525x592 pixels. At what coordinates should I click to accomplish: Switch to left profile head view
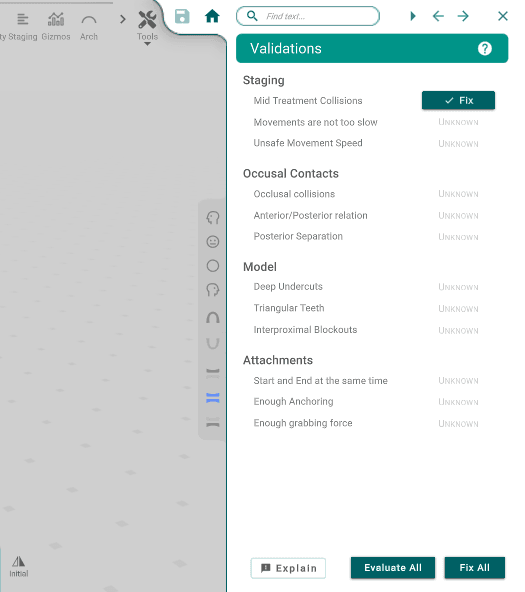[x=213, y=217]
